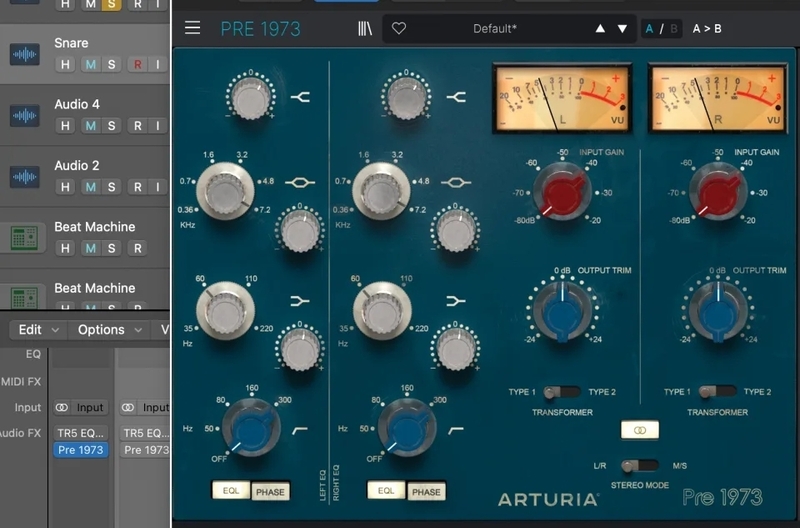
Task: Click the right channel VU meter
Action: tap(718, 98)
